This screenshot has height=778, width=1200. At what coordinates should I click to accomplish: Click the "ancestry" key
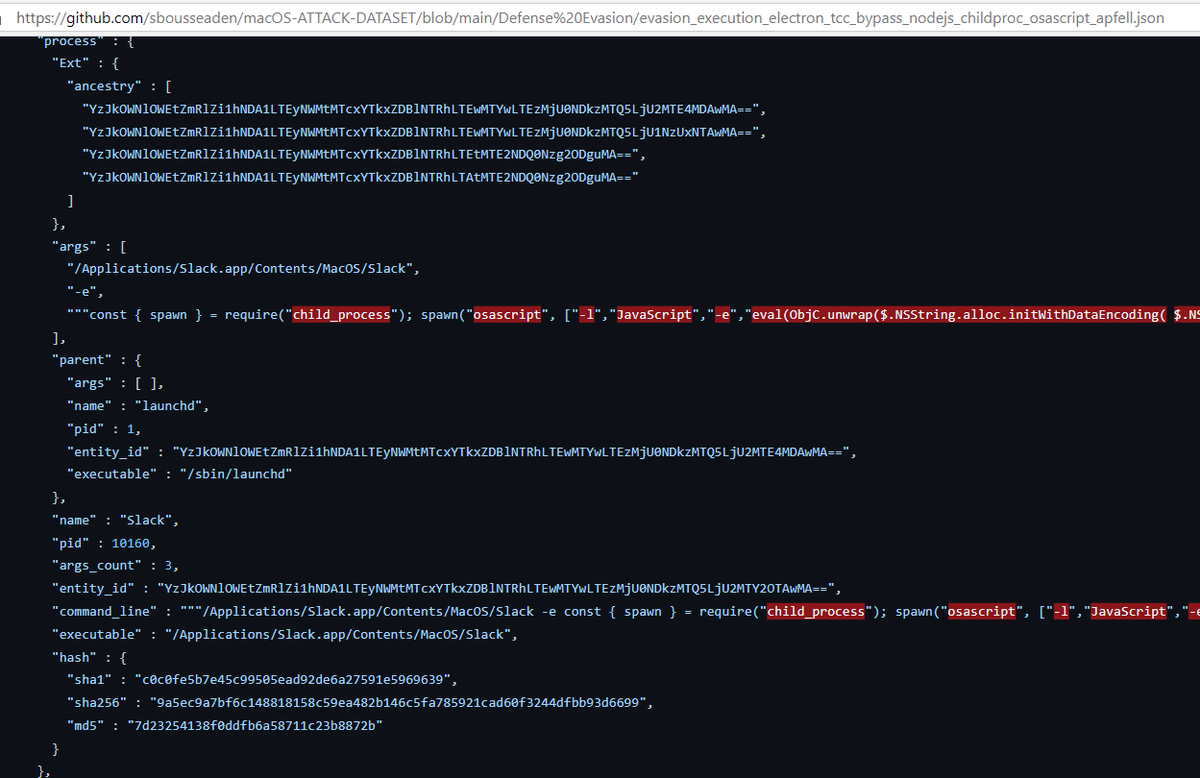pos(104,86)
